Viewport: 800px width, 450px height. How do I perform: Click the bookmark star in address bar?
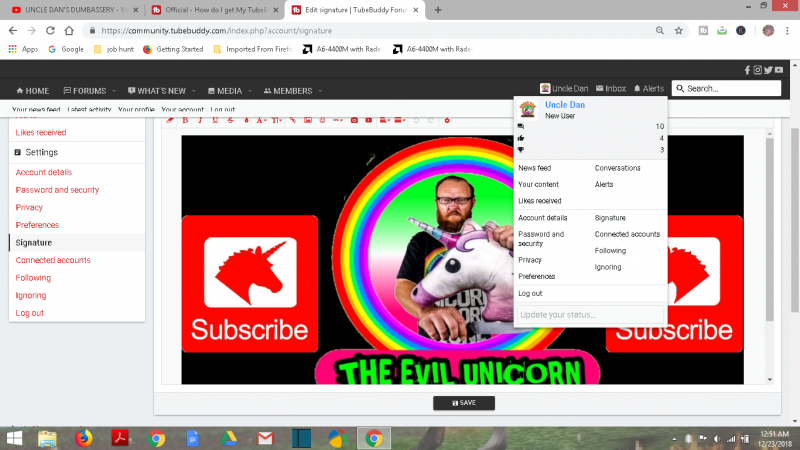679,30
